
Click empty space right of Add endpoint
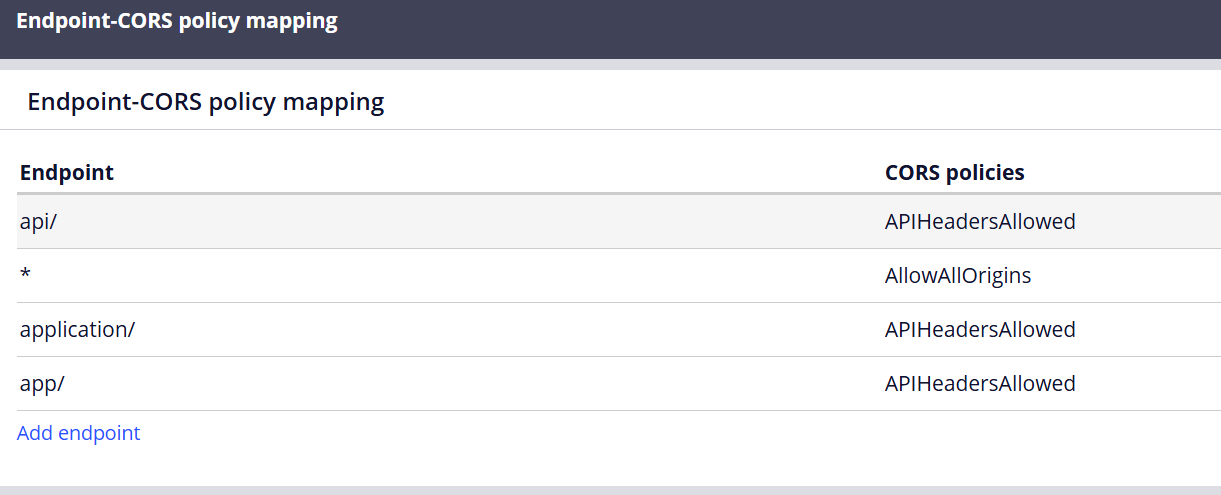(600, 433)
